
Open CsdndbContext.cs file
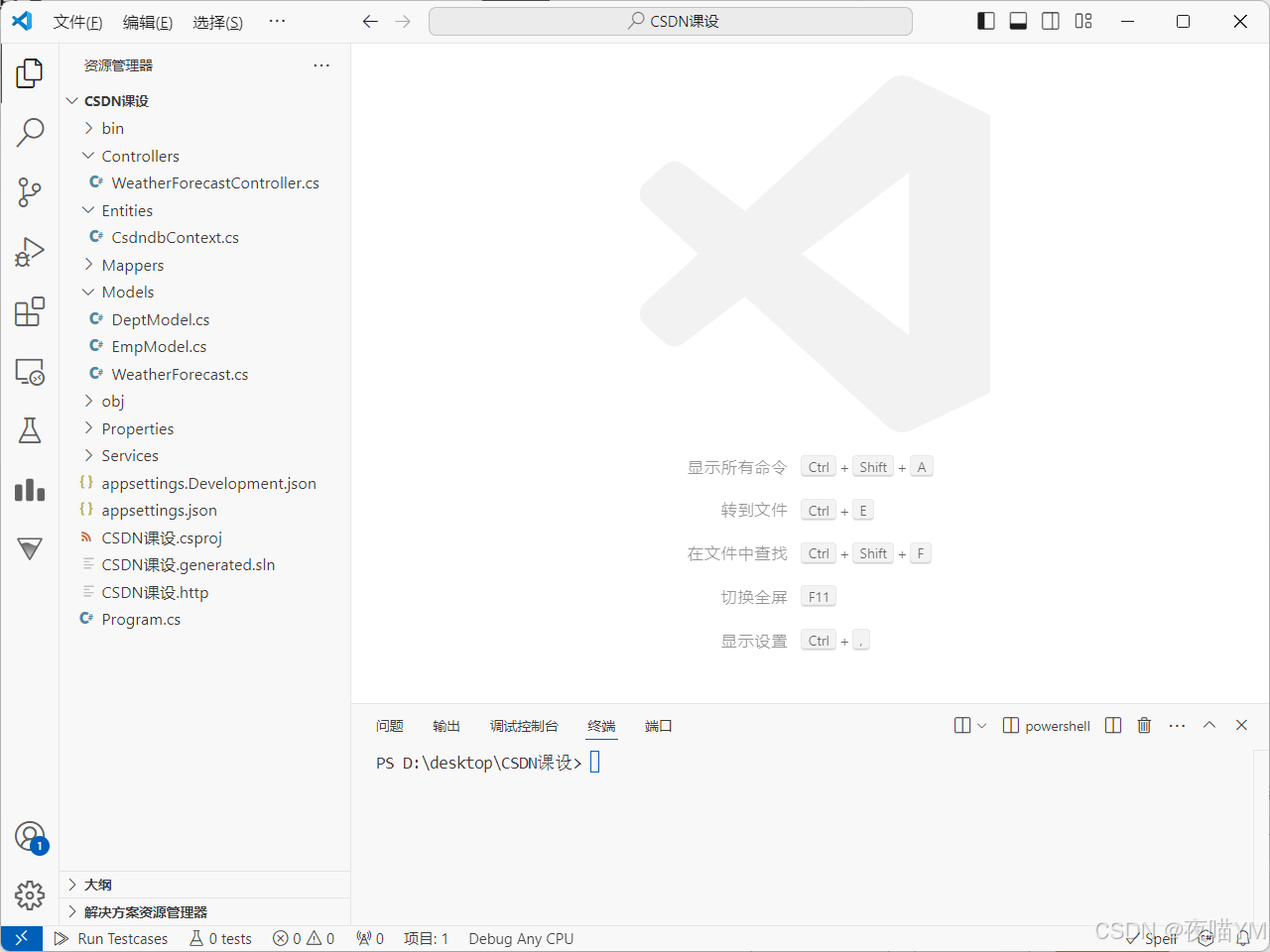(176, 237)
